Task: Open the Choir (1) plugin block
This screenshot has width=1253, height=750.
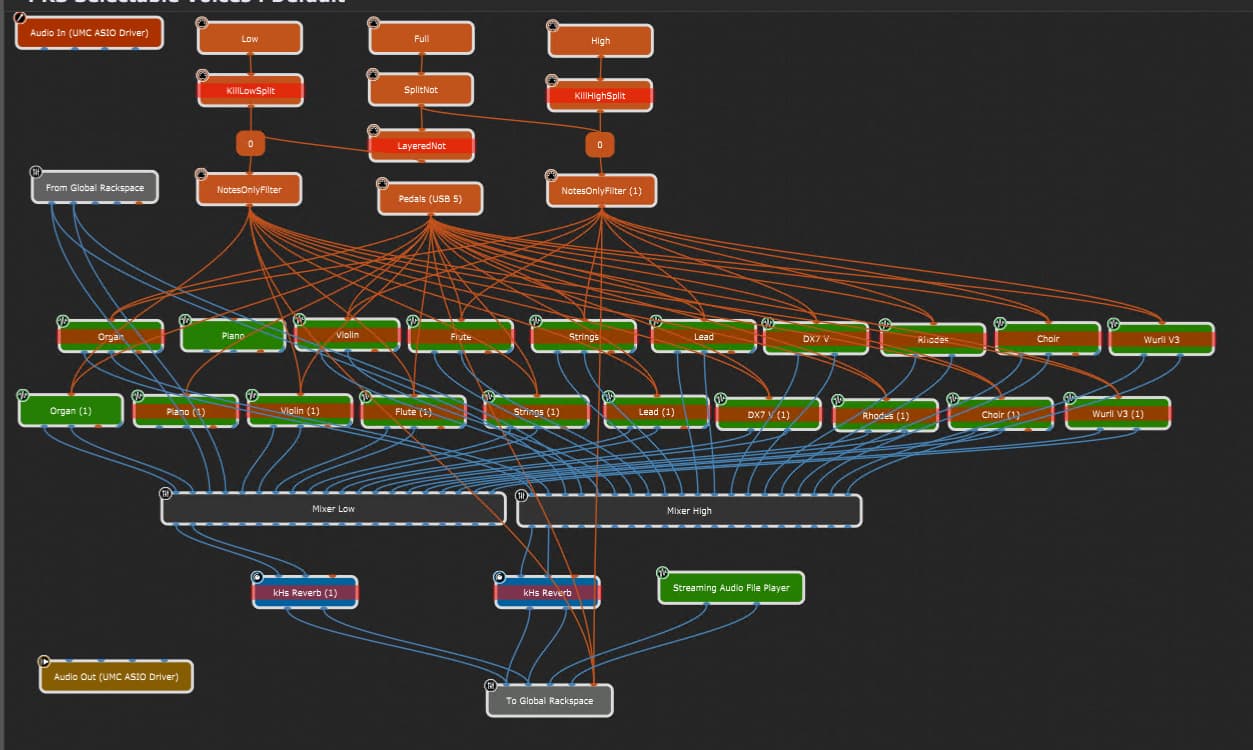Action: coord(1000,414)
